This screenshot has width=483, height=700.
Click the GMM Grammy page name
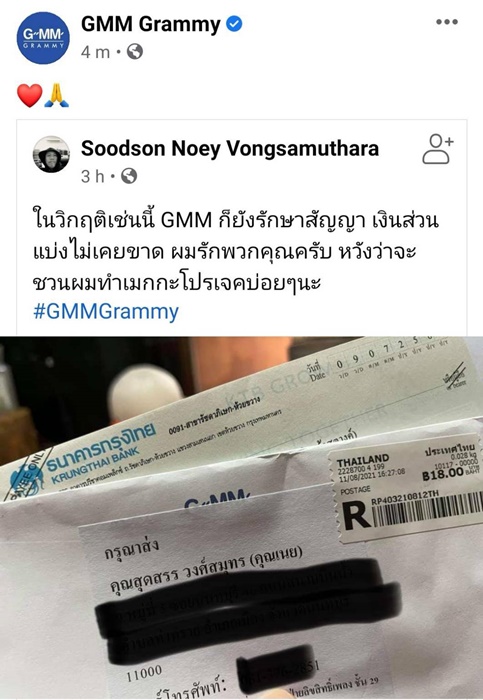151,24
